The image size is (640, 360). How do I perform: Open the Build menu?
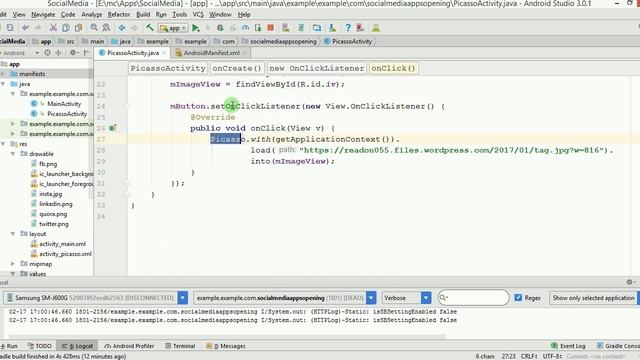143,14
